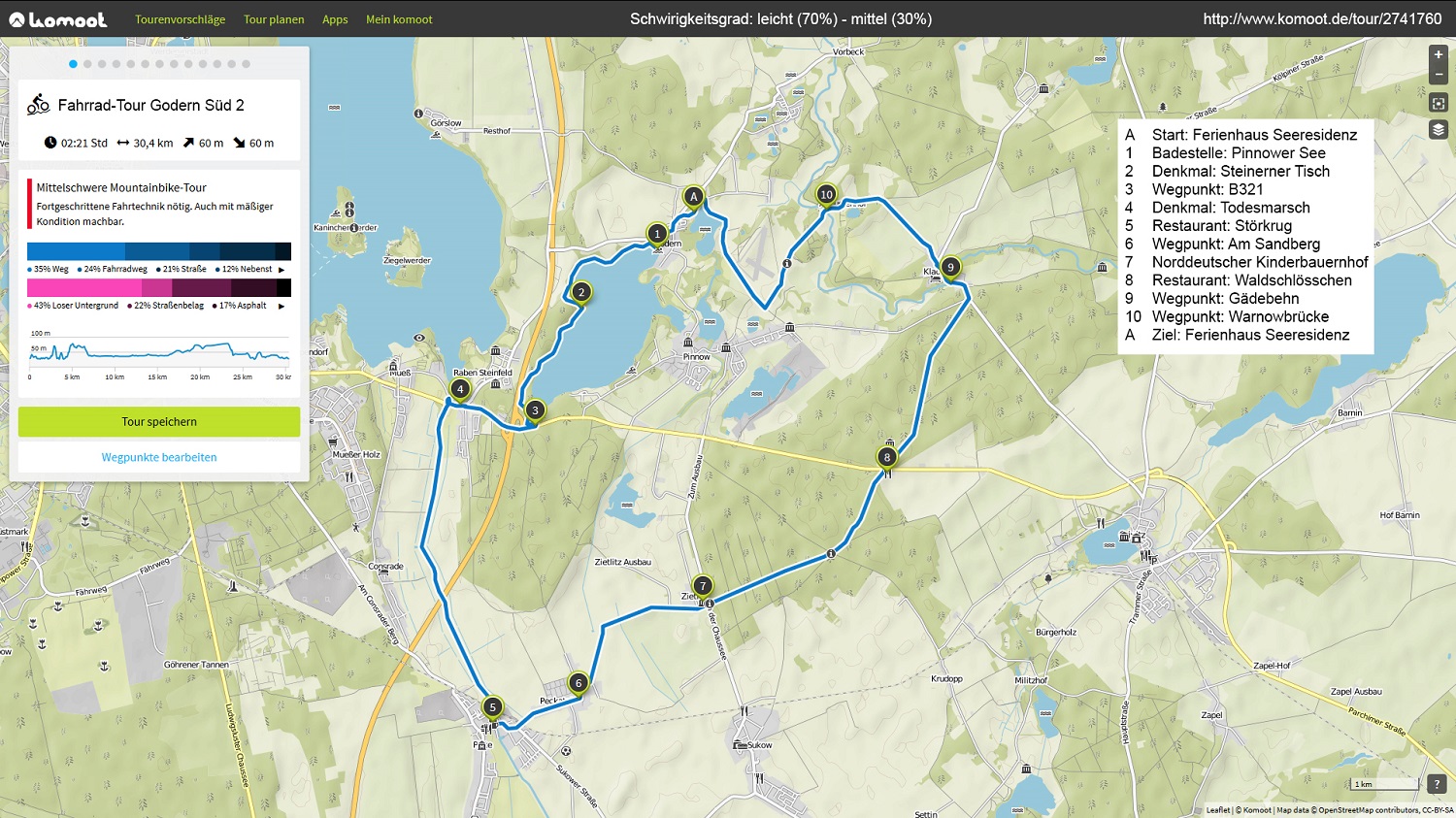The width and height of the screenshot is (1456, 818).
Task: Expand surface types list arrow after Asphalt
Action: pyautogui.click(x=281, y=306)
